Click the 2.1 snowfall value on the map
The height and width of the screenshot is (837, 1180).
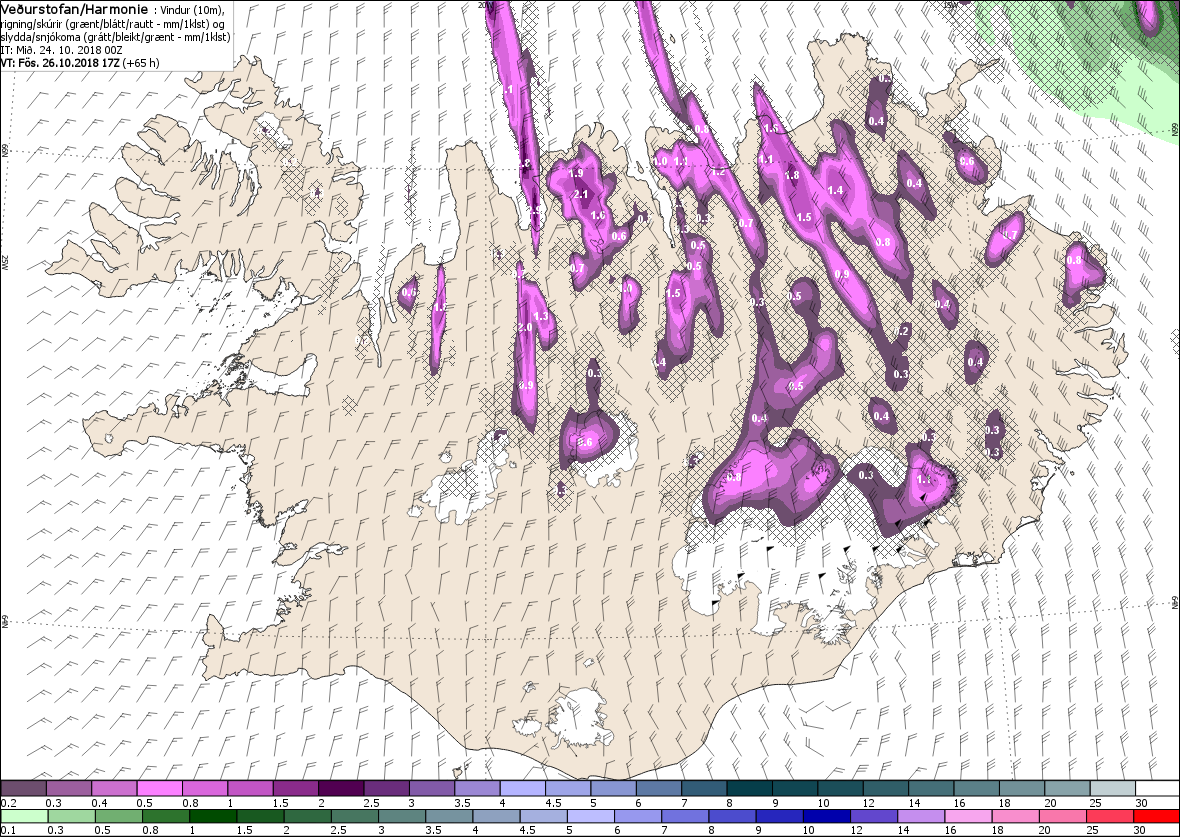580,194
